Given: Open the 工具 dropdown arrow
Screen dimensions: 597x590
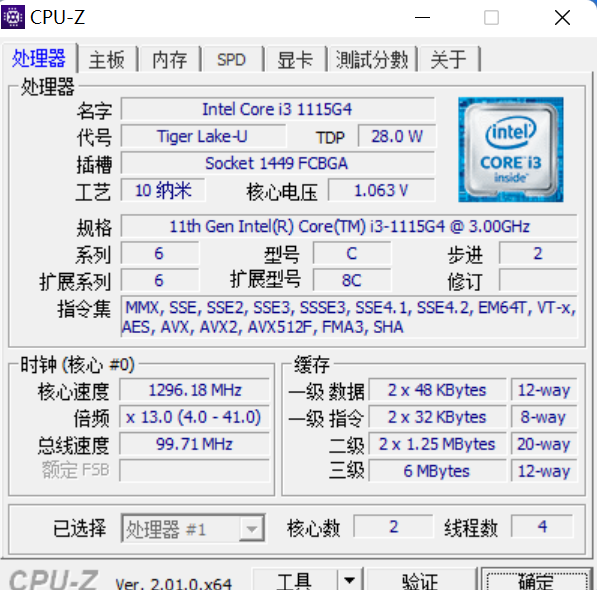Looking at the screenshot, I should [x=350, y=580].
